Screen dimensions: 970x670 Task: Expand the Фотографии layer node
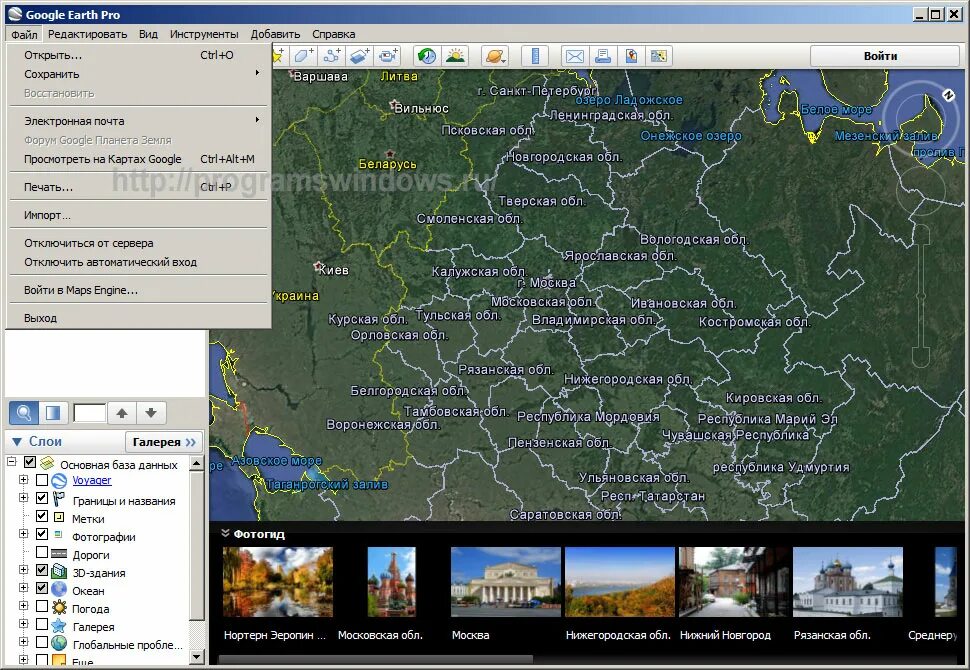[x=24, y=533]
